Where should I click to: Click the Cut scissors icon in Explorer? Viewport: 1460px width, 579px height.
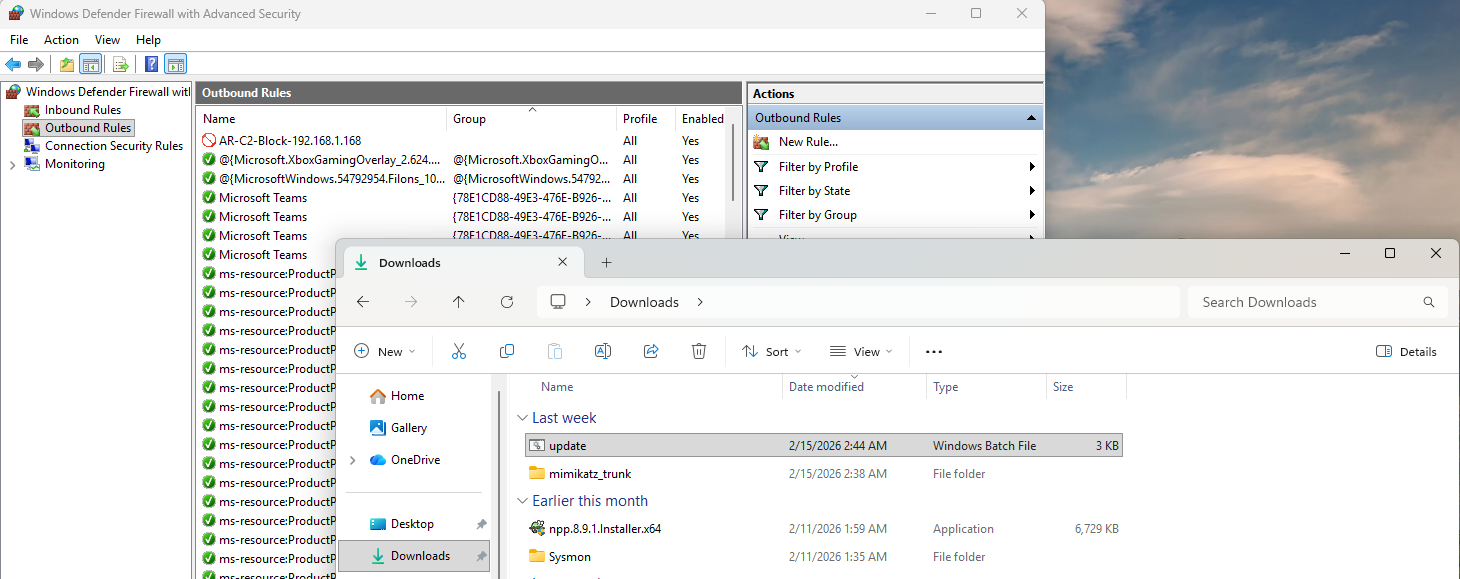pos(459,351)
